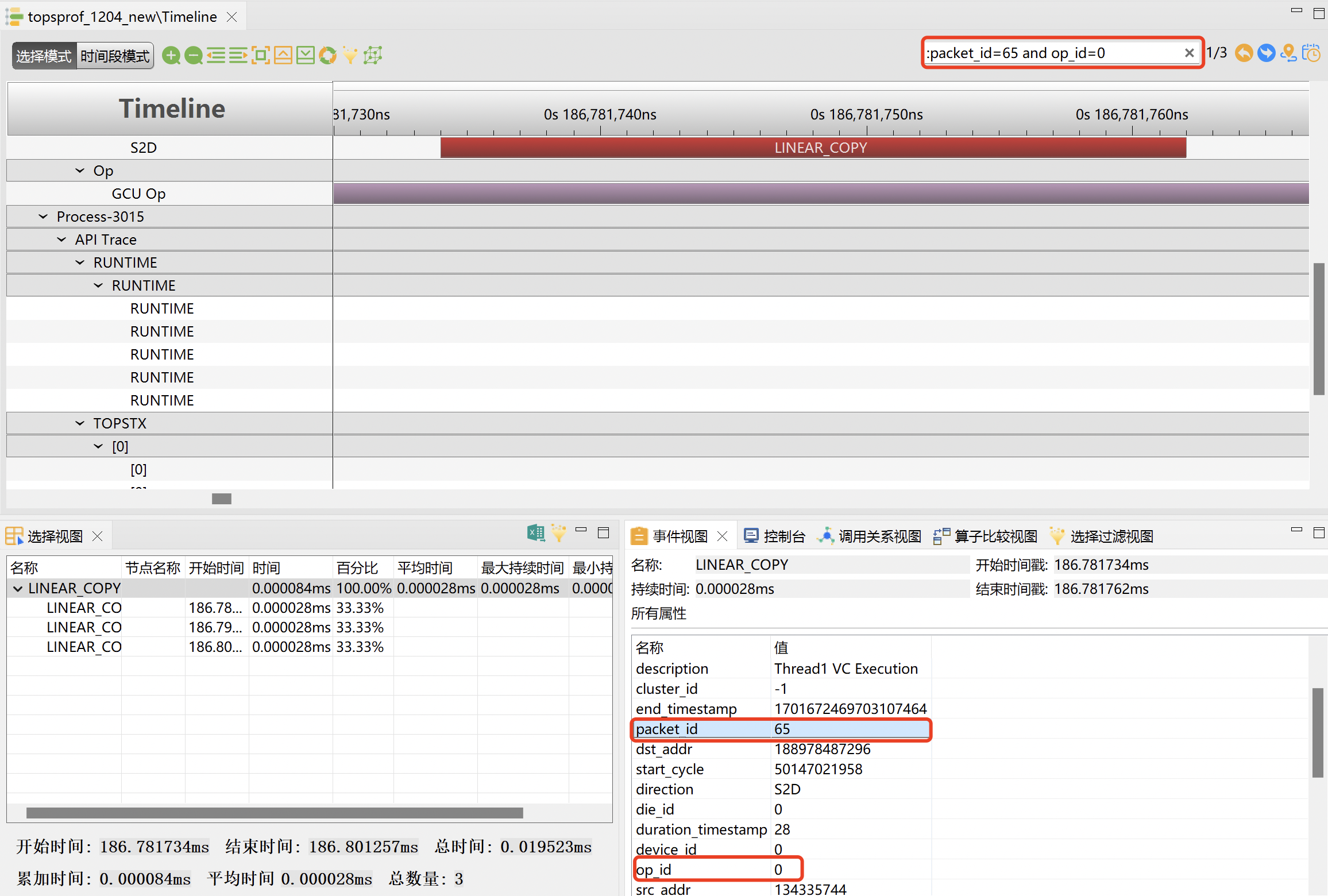Collapse the first RUNTIME group
The height and width of the screenshot is (896, 1328).
pos(80,262)
